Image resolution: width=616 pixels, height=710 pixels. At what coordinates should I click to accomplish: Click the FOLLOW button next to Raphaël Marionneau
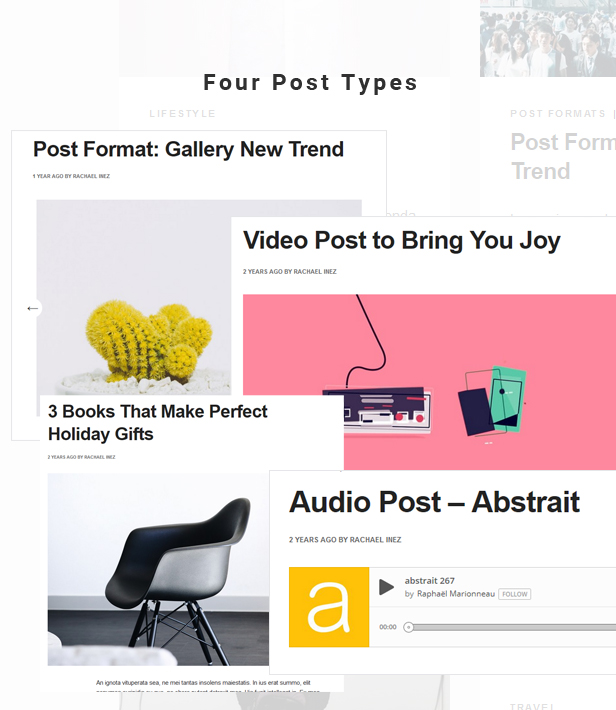click(x=515, y=594)
